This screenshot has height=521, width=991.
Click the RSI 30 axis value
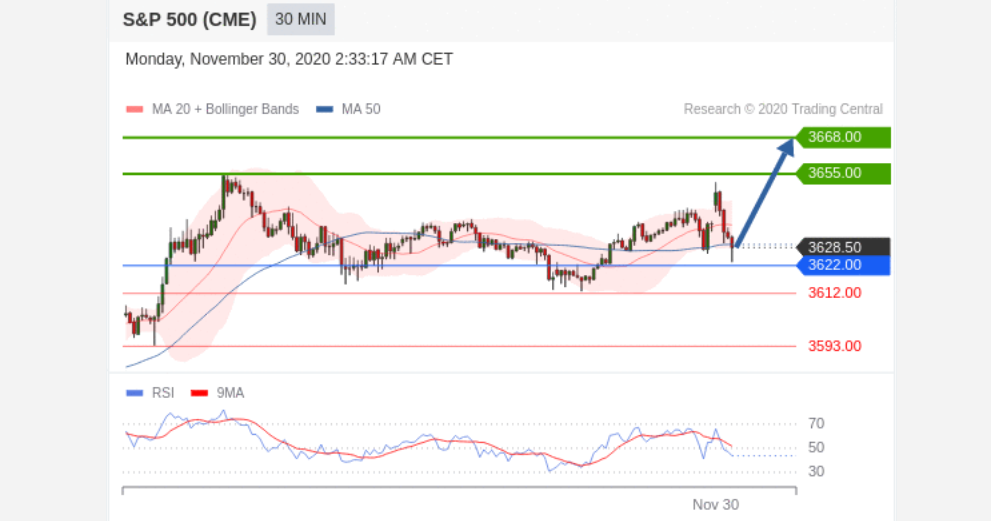(816, 472)
